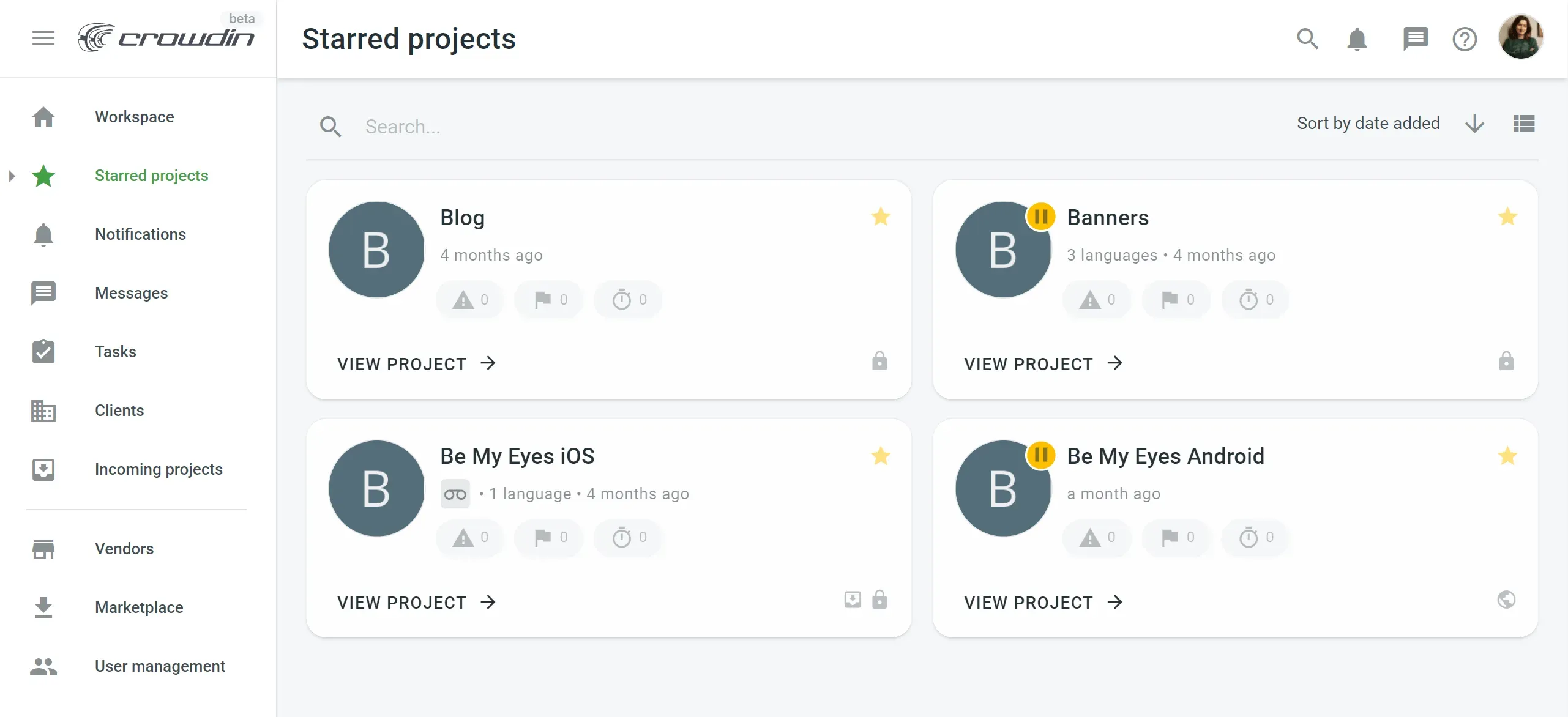Open the messages icon in header
1568x717 pixels.
(x=1414, y=39)
